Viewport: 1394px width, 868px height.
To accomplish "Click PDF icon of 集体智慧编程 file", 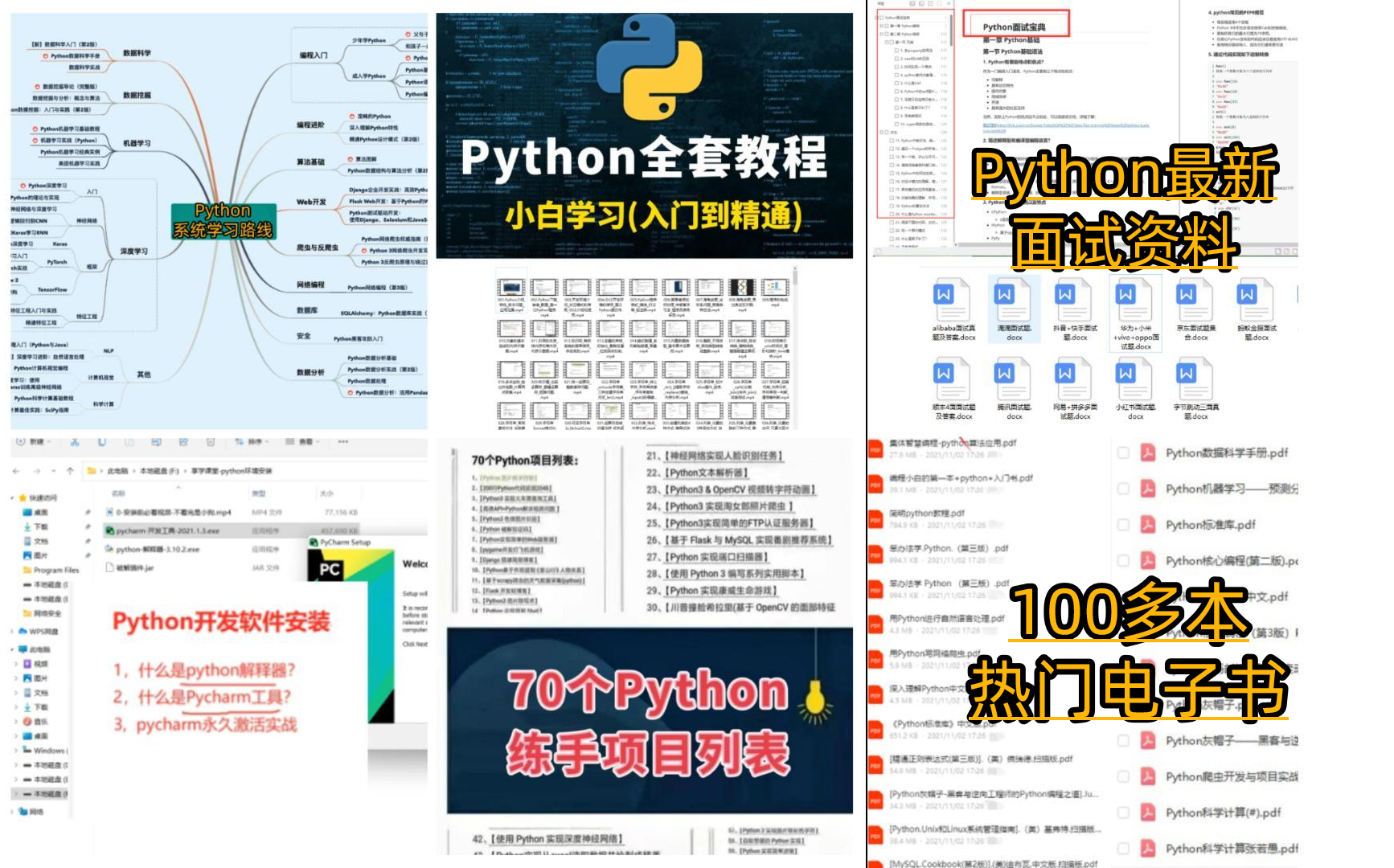I will (x=875, y=449).
